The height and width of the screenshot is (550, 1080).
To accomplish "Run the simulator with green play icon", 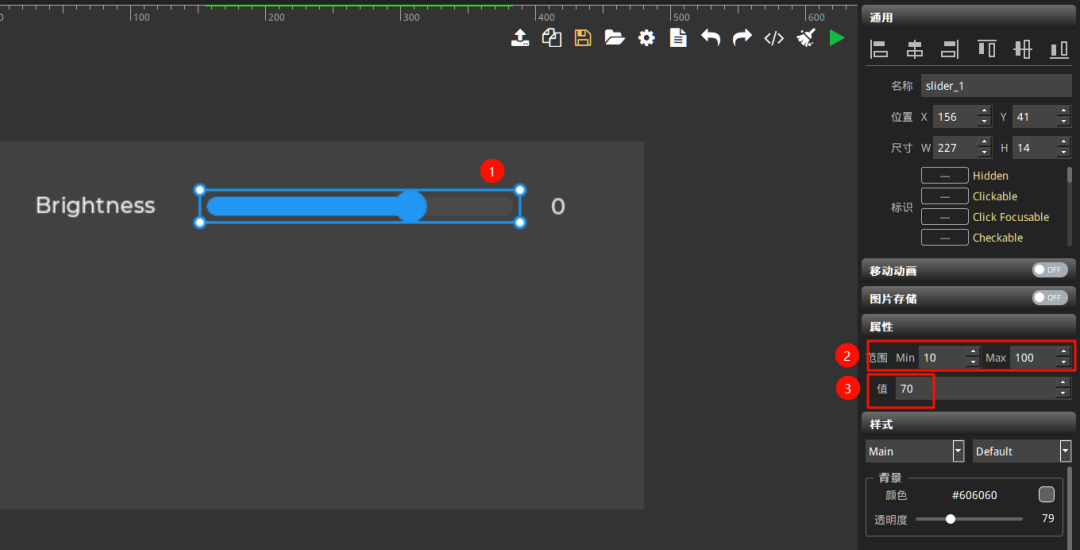I will tap(837, 38).
